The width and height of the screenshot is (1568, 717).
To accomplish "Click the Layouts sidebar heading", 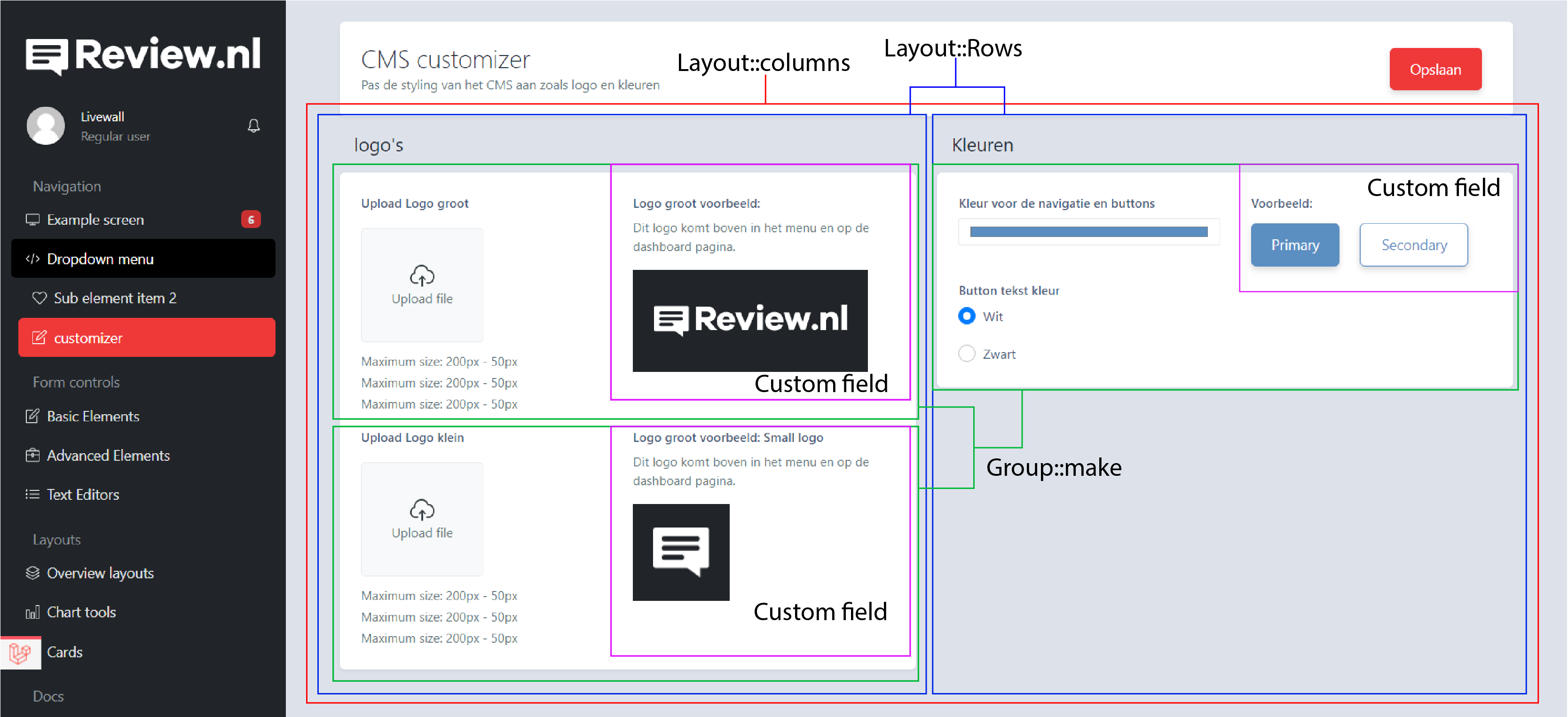I will 56,540.
